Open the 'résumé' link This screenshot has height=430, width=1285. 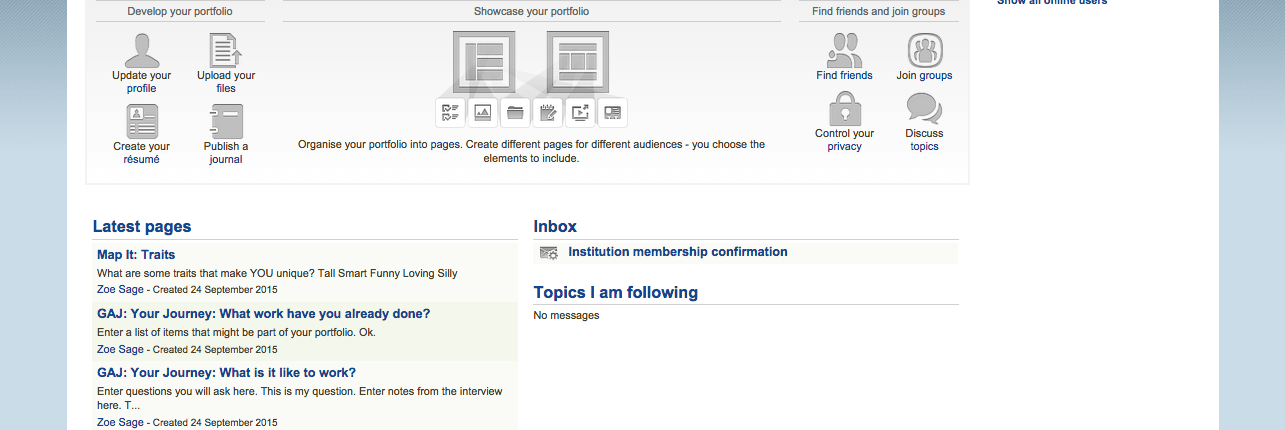click(142, 160)
